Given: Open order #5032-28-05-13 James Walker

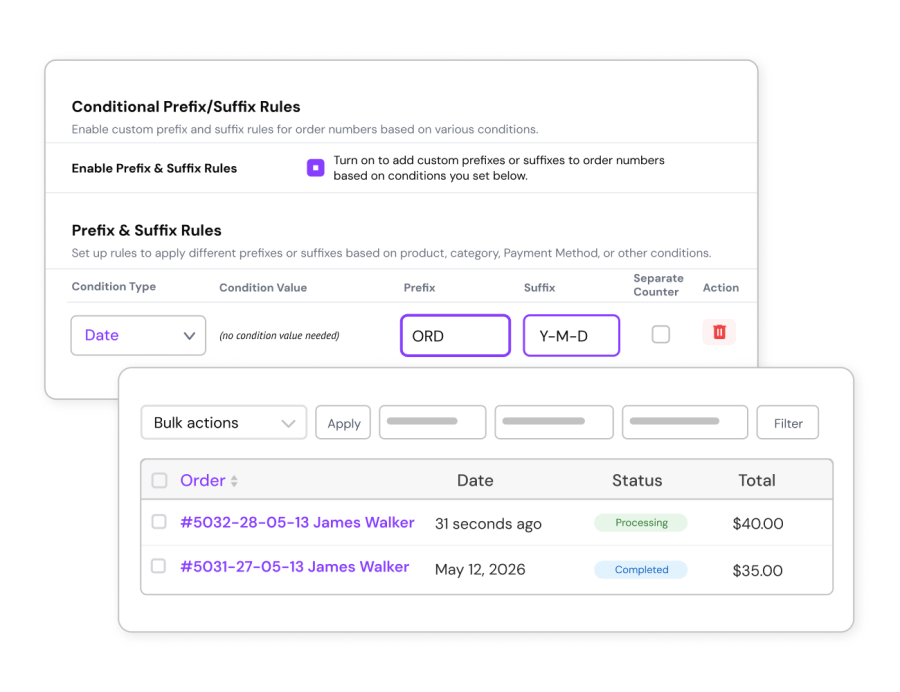Looking at the screenshot, I should point(297,522).
